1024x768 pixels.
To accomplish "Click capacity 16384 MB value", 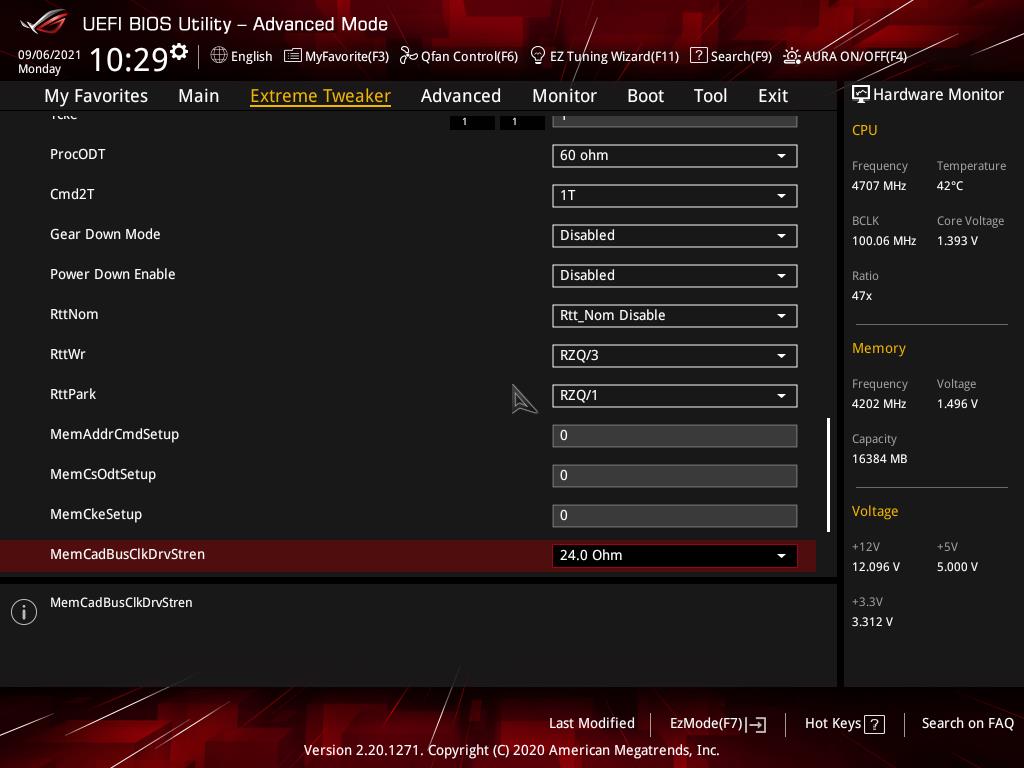I will 879,458.
